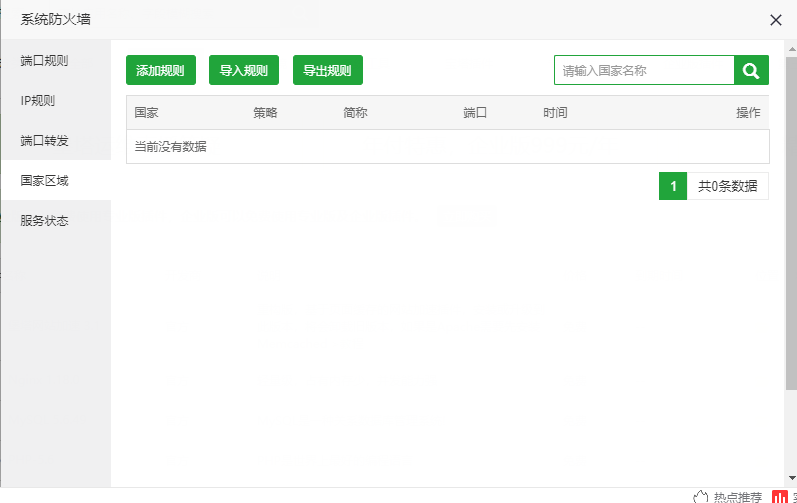Click the 策略 column header
The image size is (797, 503).
coord(265,112)
